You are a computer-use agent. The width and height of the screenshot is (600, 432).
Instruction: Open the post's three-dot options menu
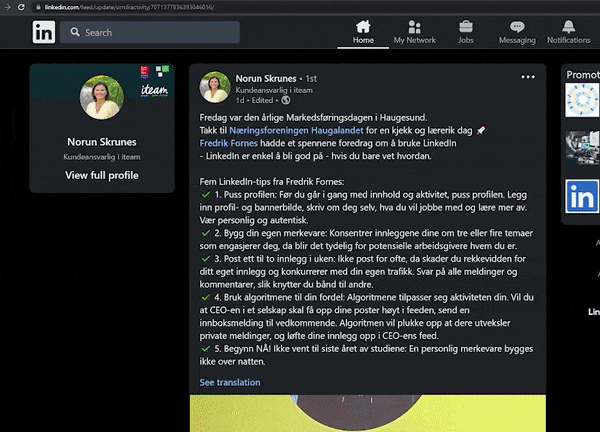click(x=528, y=77)
